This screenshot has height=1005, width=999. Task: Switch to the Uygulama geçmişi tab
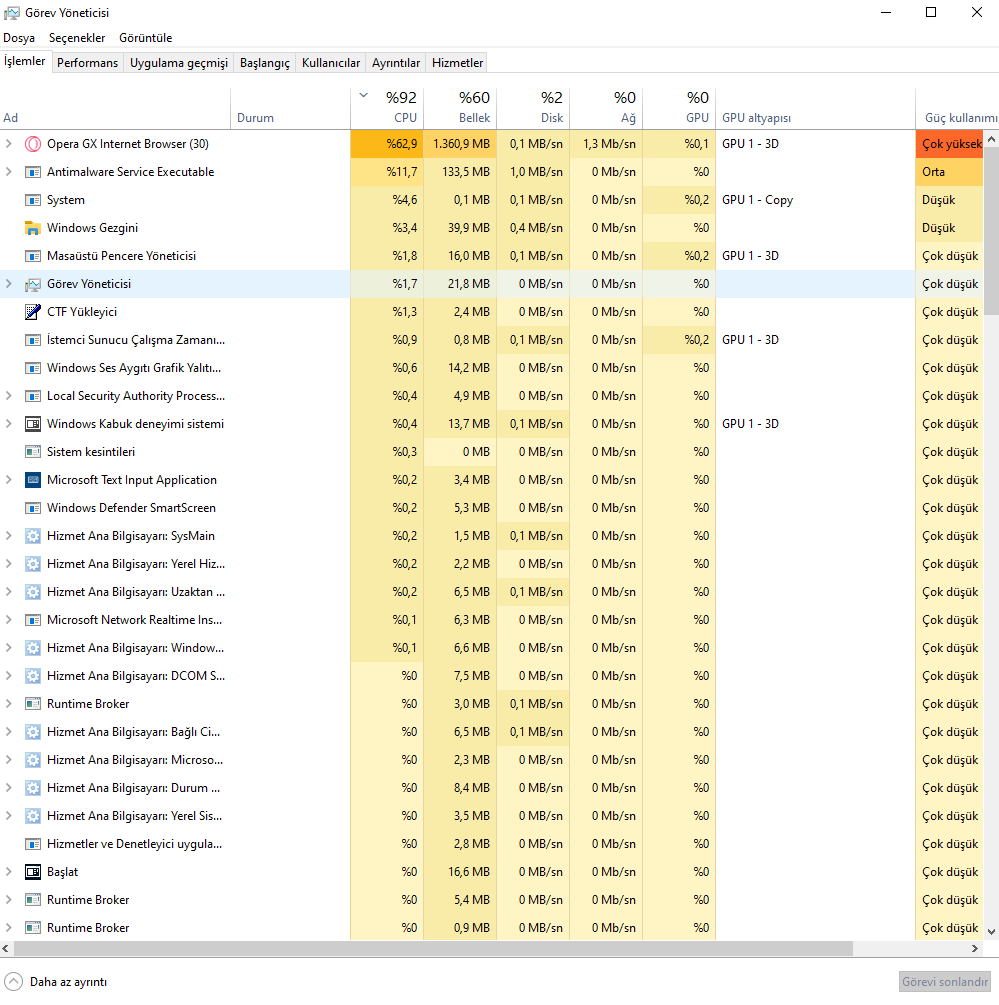pos(179,63)
